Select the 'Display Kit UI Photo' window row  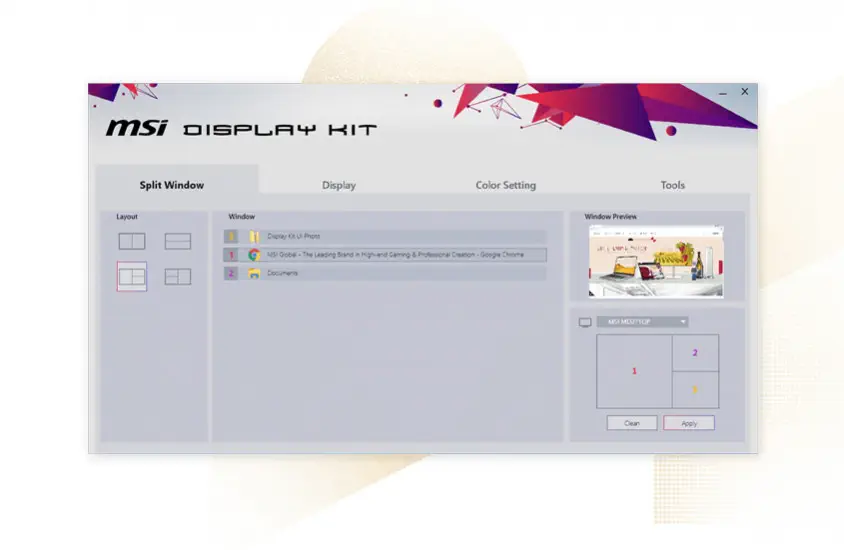tap(385, 236)
